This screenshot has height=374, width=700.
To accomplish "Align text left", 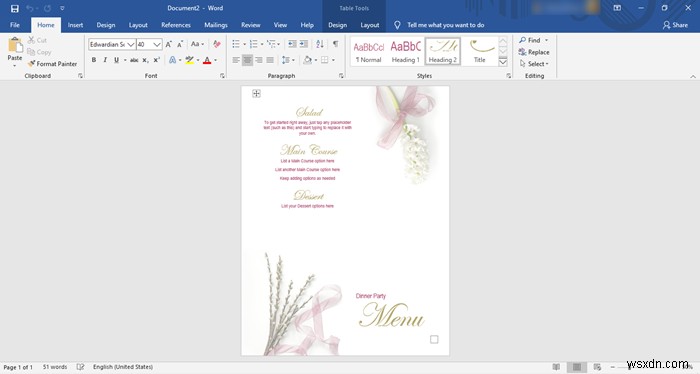I will pos(236,60).
